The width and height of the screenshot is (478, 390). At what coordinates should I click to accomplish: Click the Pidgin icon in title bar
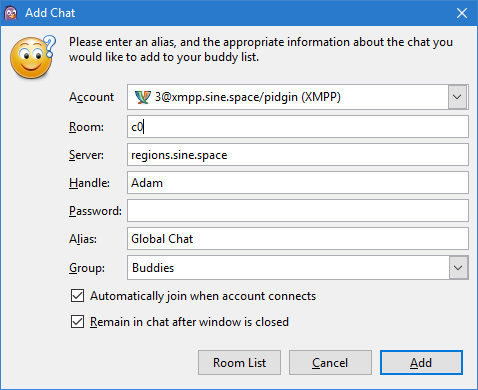tap(11, 13)
